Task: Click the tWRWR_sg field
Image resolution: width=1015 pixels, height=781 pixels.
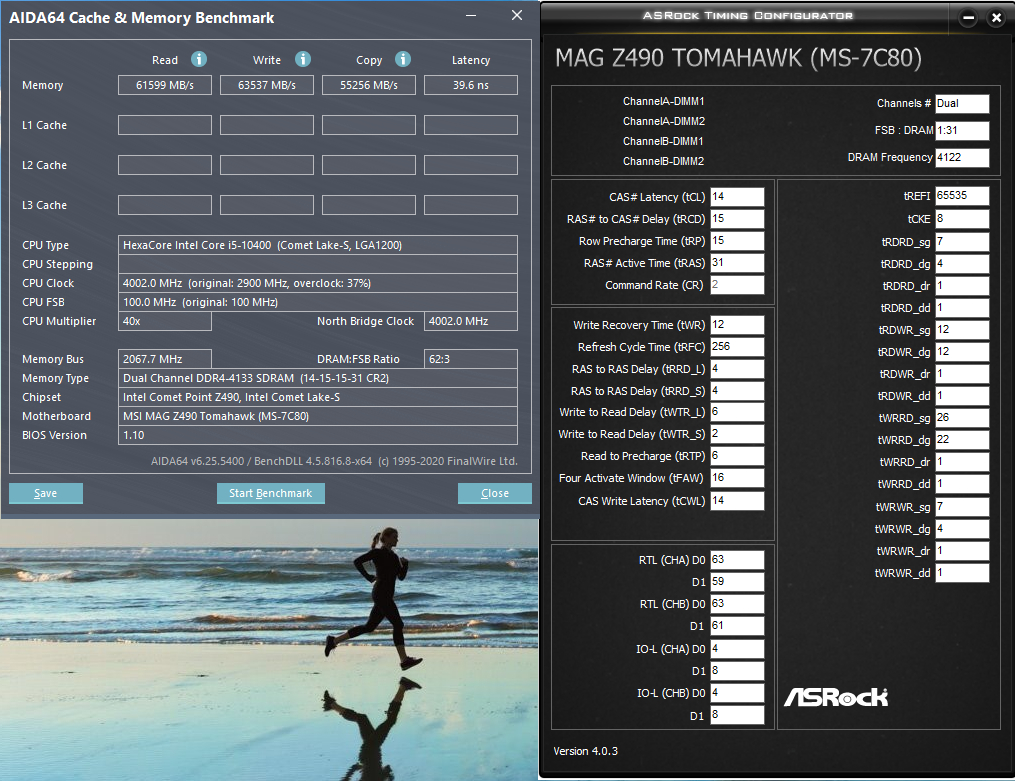Action: (962, 507)
